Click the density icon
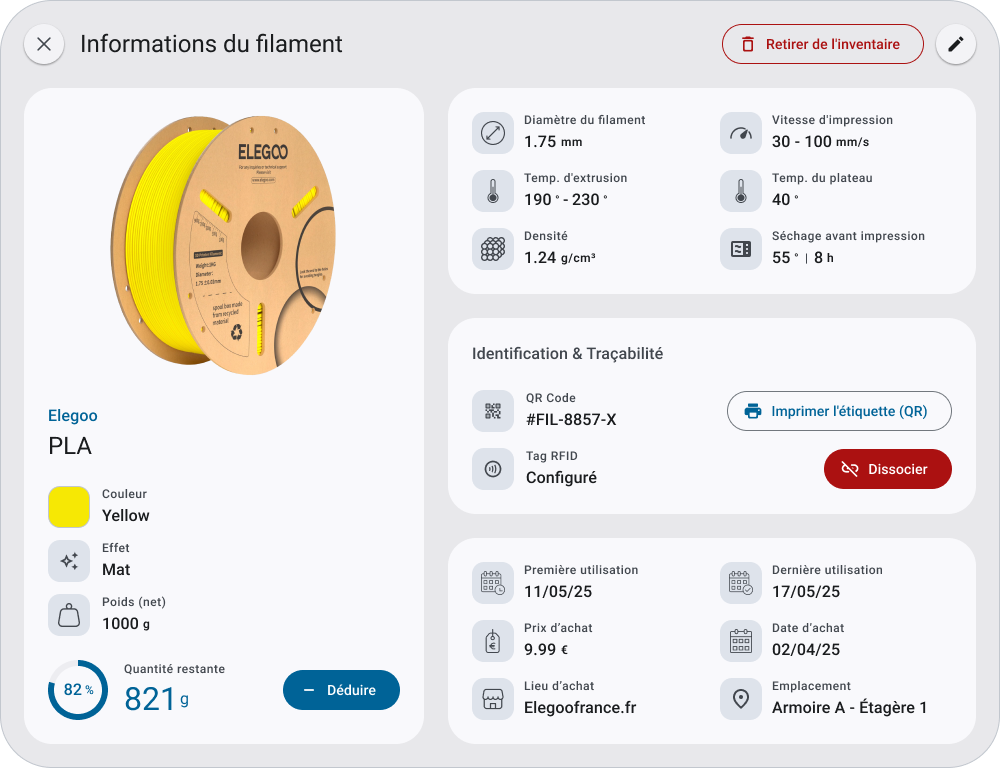1000x768 pixels. (492, 248)
